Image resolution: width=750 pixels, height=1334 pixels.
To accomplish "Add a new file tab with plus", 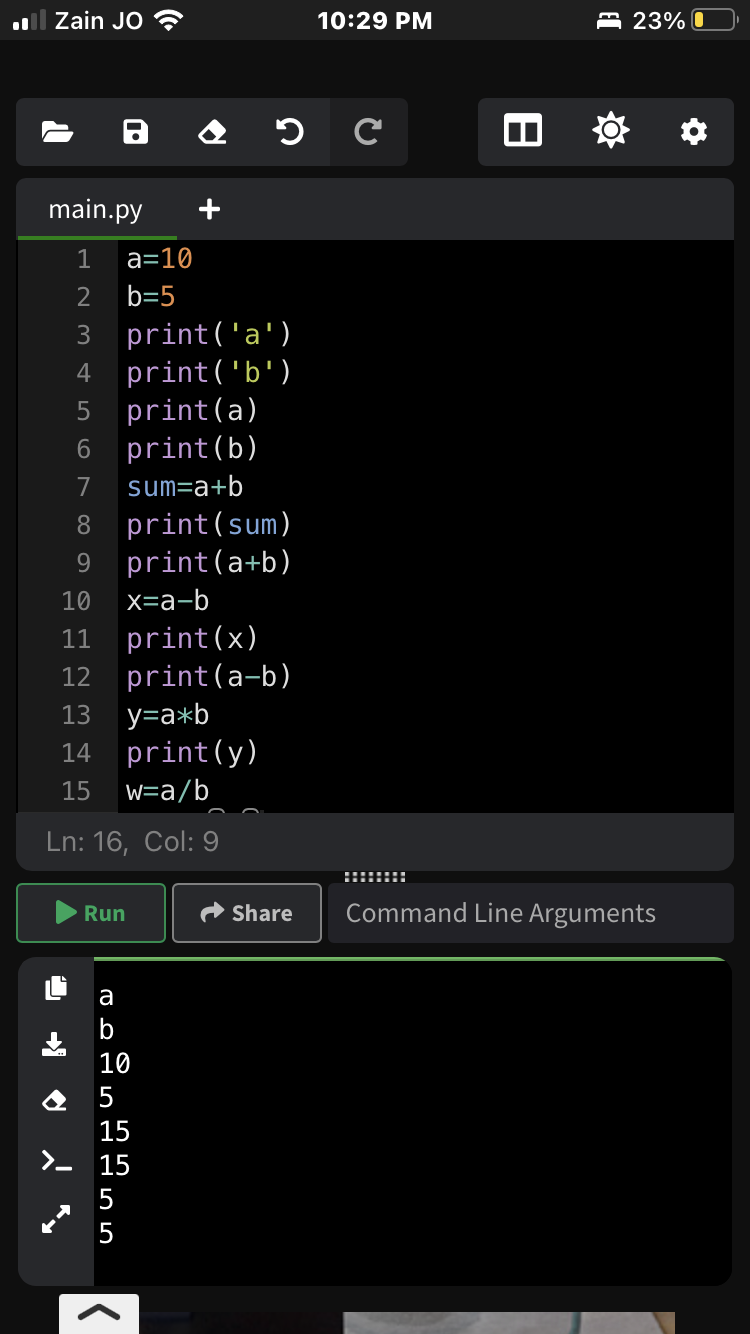I will pos(209,210).
